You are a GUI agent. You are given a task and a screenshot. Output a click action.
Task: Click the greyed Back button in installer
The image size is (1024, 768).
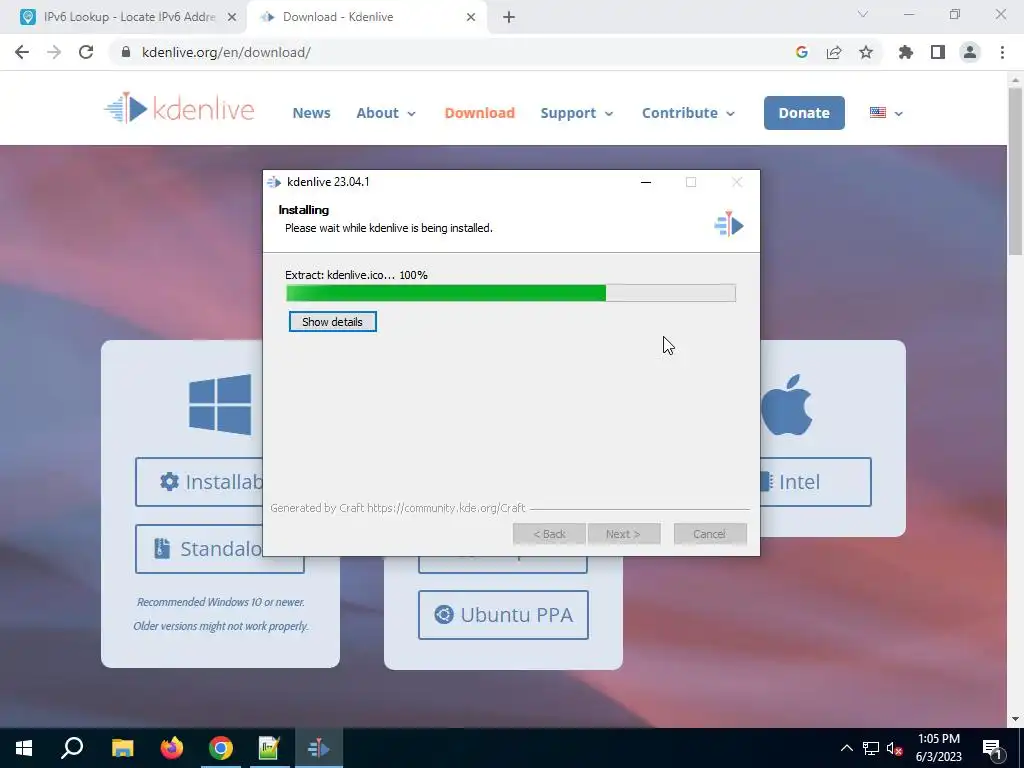tap(549, 534)
